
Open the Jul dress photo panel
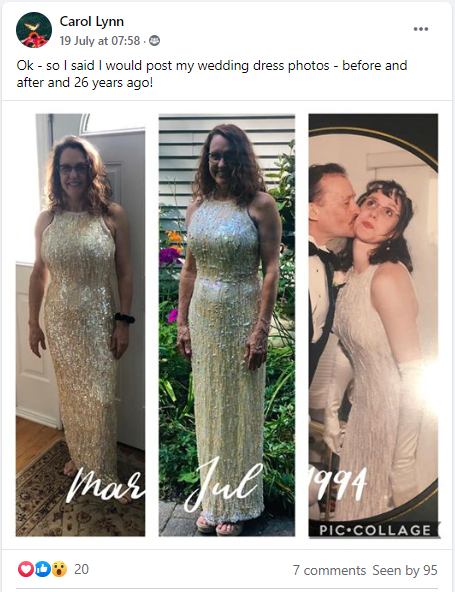[227, 325]
